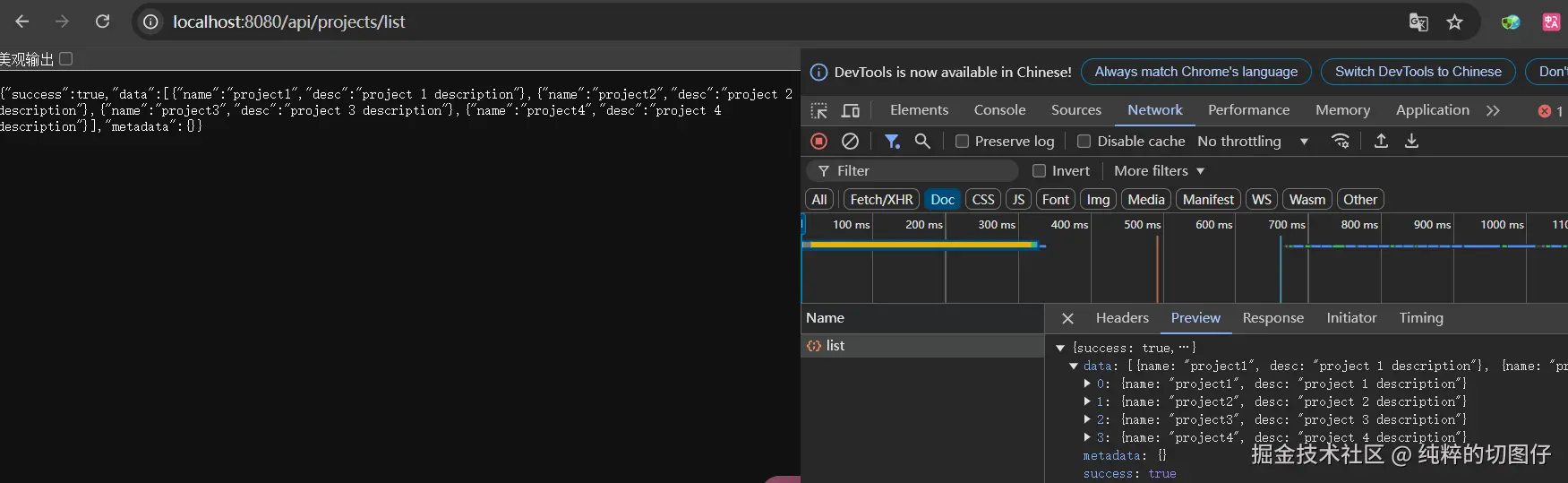
Task: Click Switch DevTools to Chinese button
Action: tap(1418, 72)
